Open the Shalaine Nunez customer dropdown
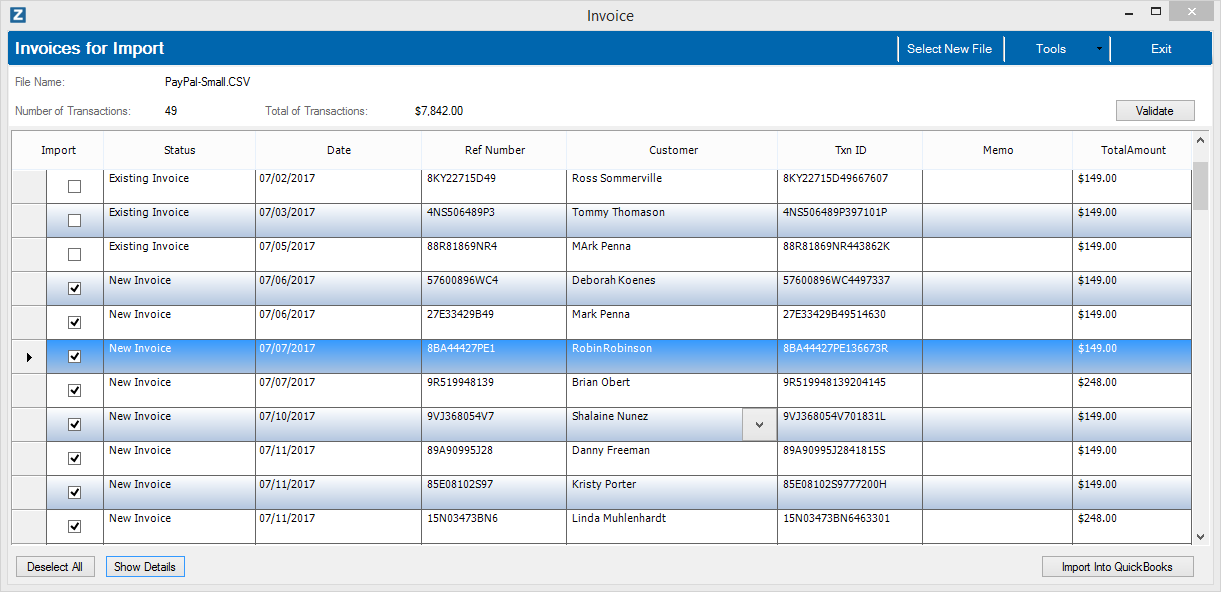Image resolution: width=1221 pixels, height=592 pixels. pyautogui.click(x=759, y=425)
